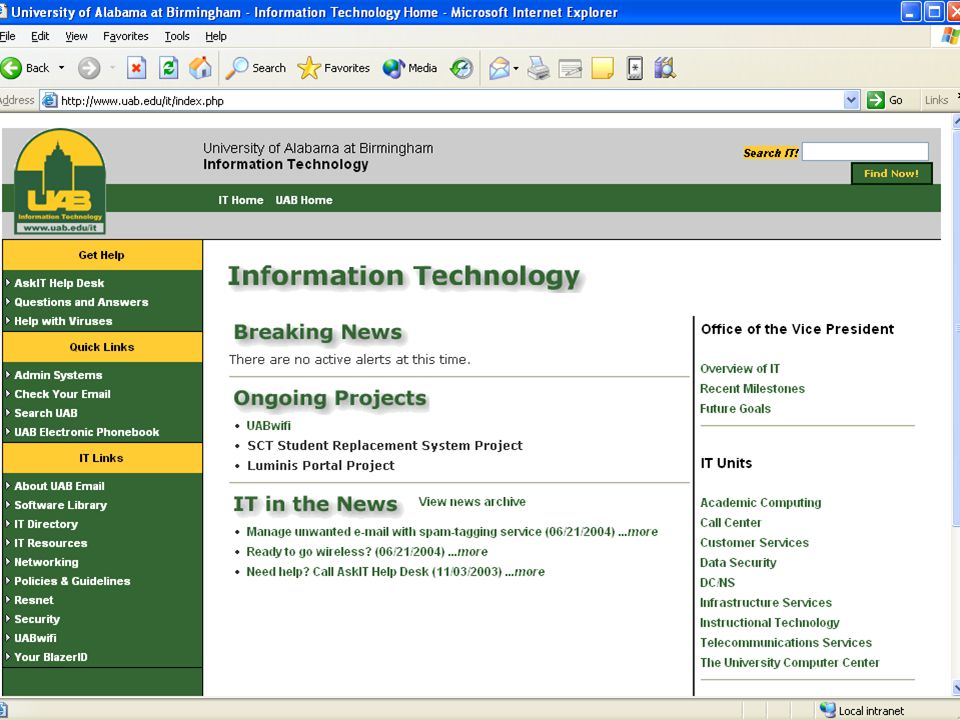Click the Local intranet zone icon
Screen dimensions: 960x720
point(828,710)
